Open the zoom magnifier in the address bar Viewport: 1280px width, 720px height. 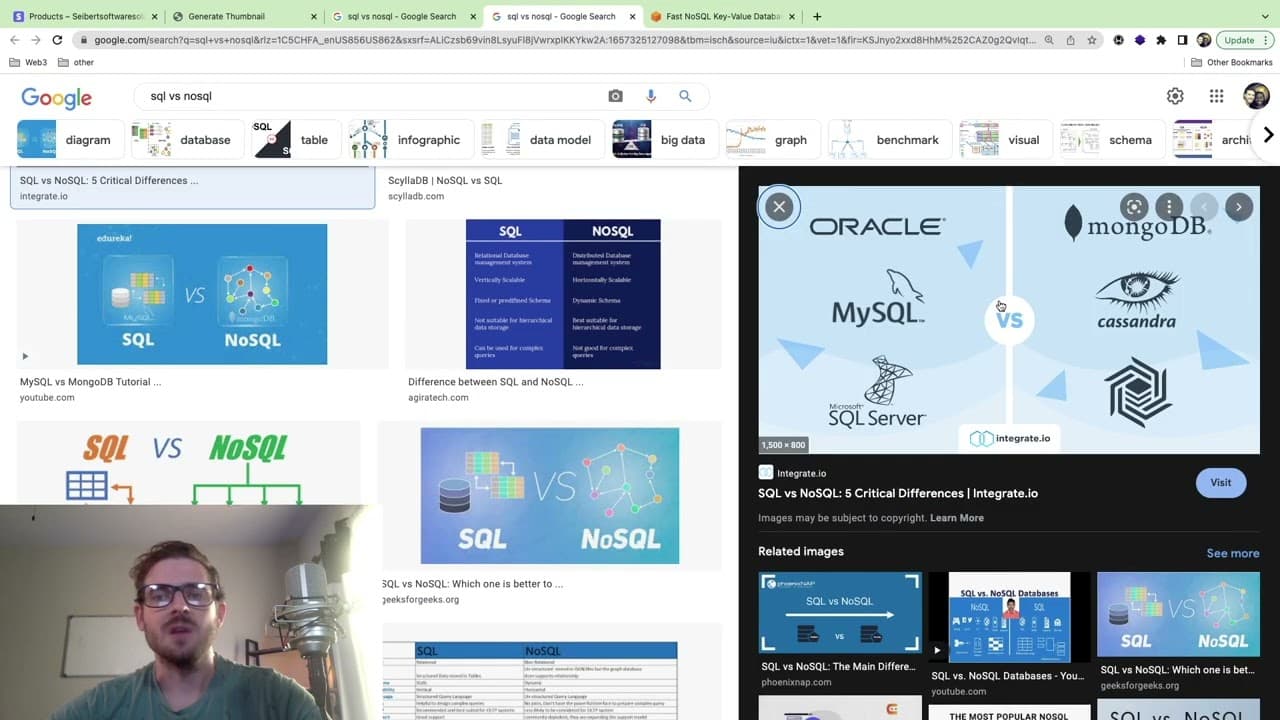tap(1049, 40)
